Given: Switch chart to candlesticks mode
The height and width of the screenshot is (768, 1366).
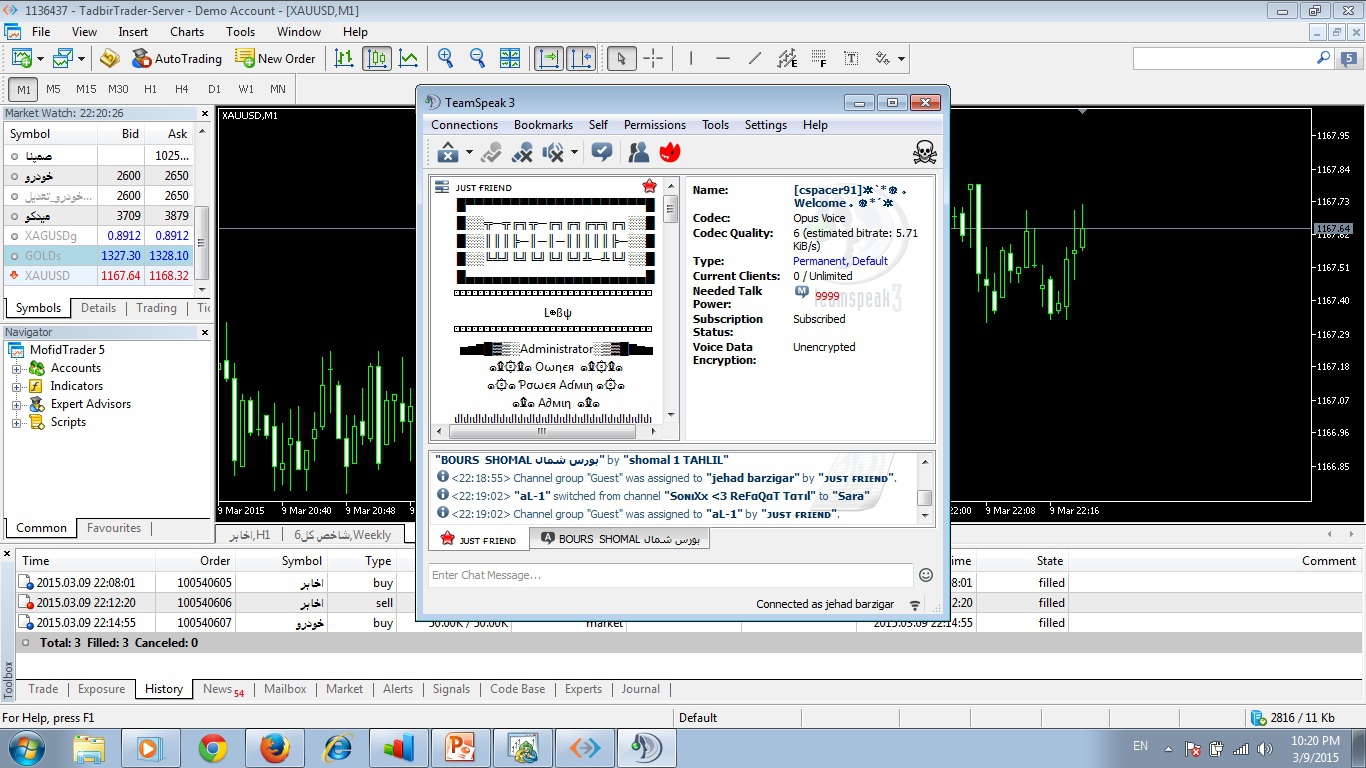Looking at the screenshot, I should 376,58.
